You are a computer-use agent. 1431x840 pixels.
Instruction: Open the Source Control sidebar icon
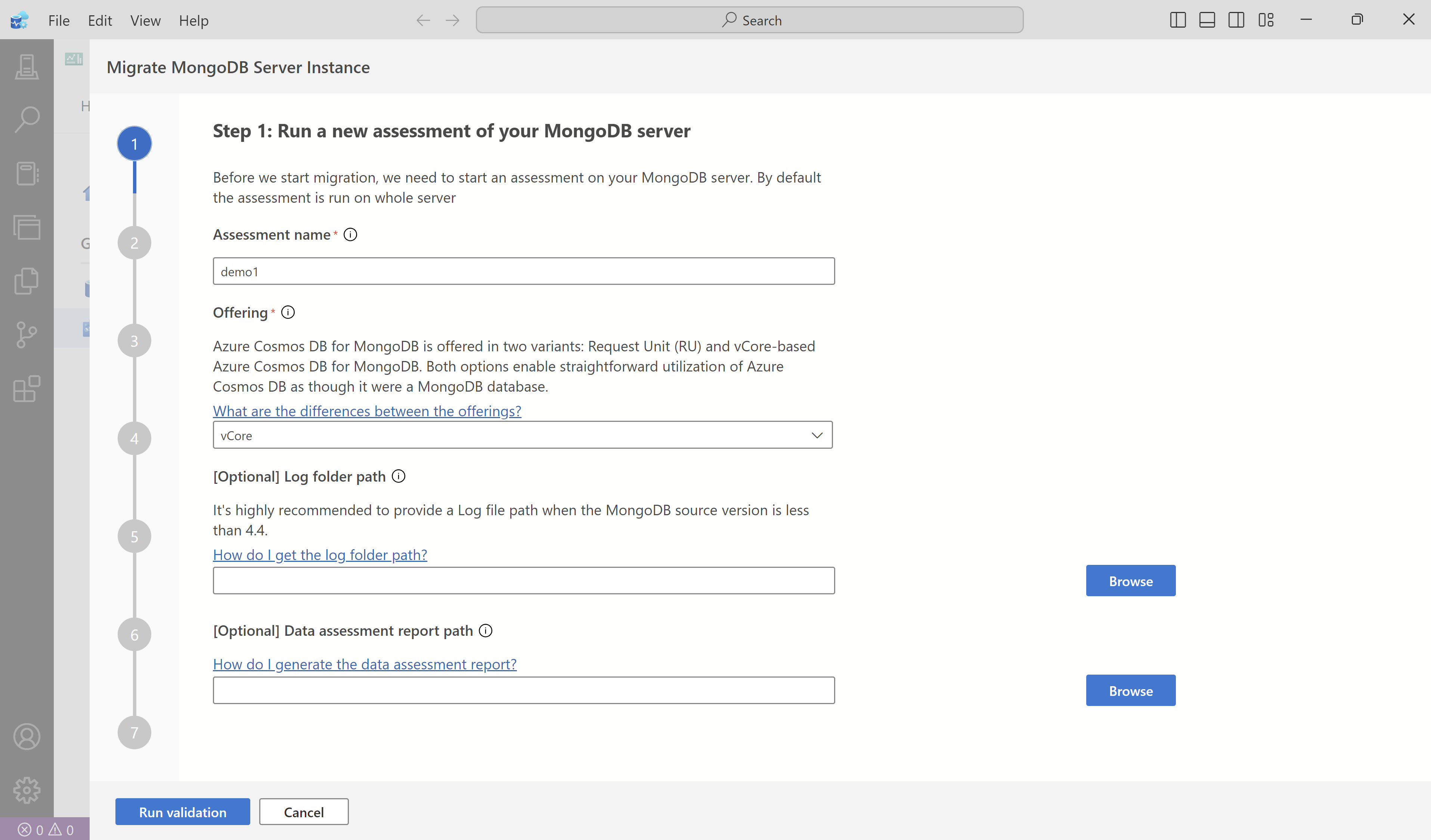[x=27, y=335]
